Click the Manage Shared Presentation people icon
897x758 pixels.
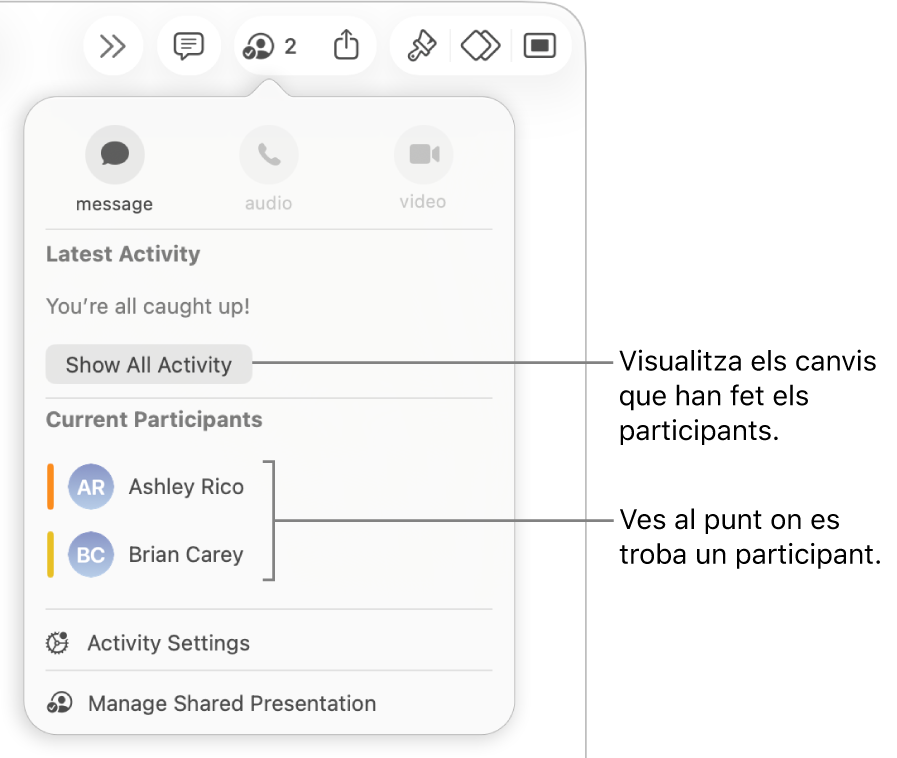point(58,703)
